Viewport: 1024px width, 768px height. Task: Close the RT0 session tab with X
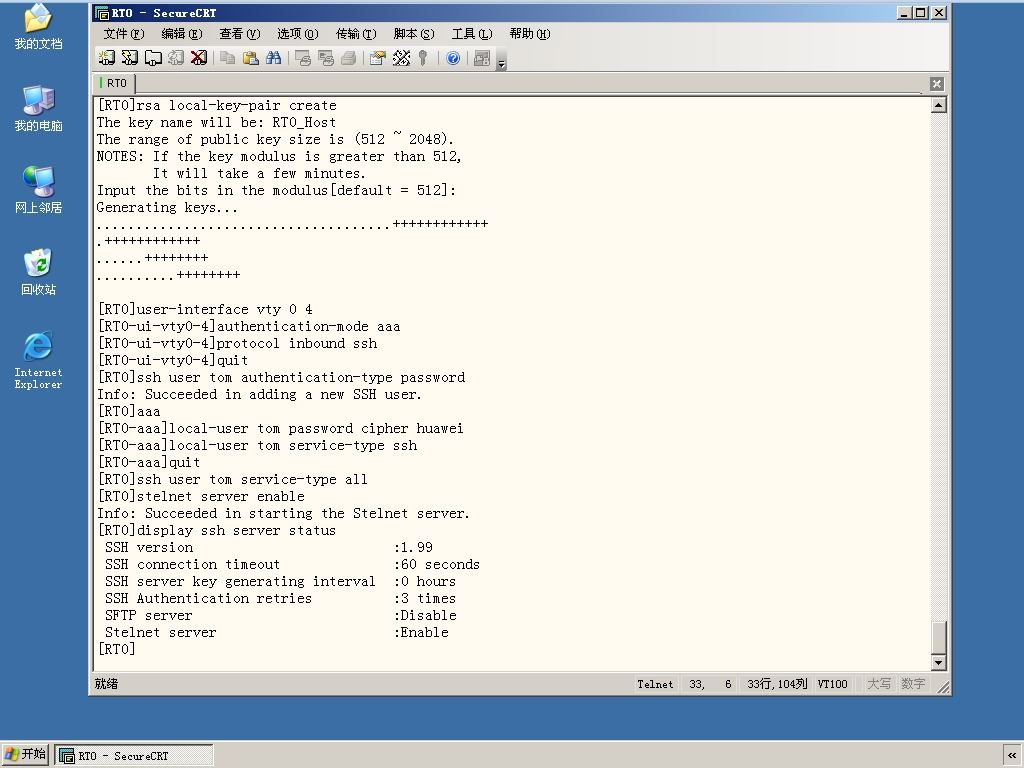point(936,84)
